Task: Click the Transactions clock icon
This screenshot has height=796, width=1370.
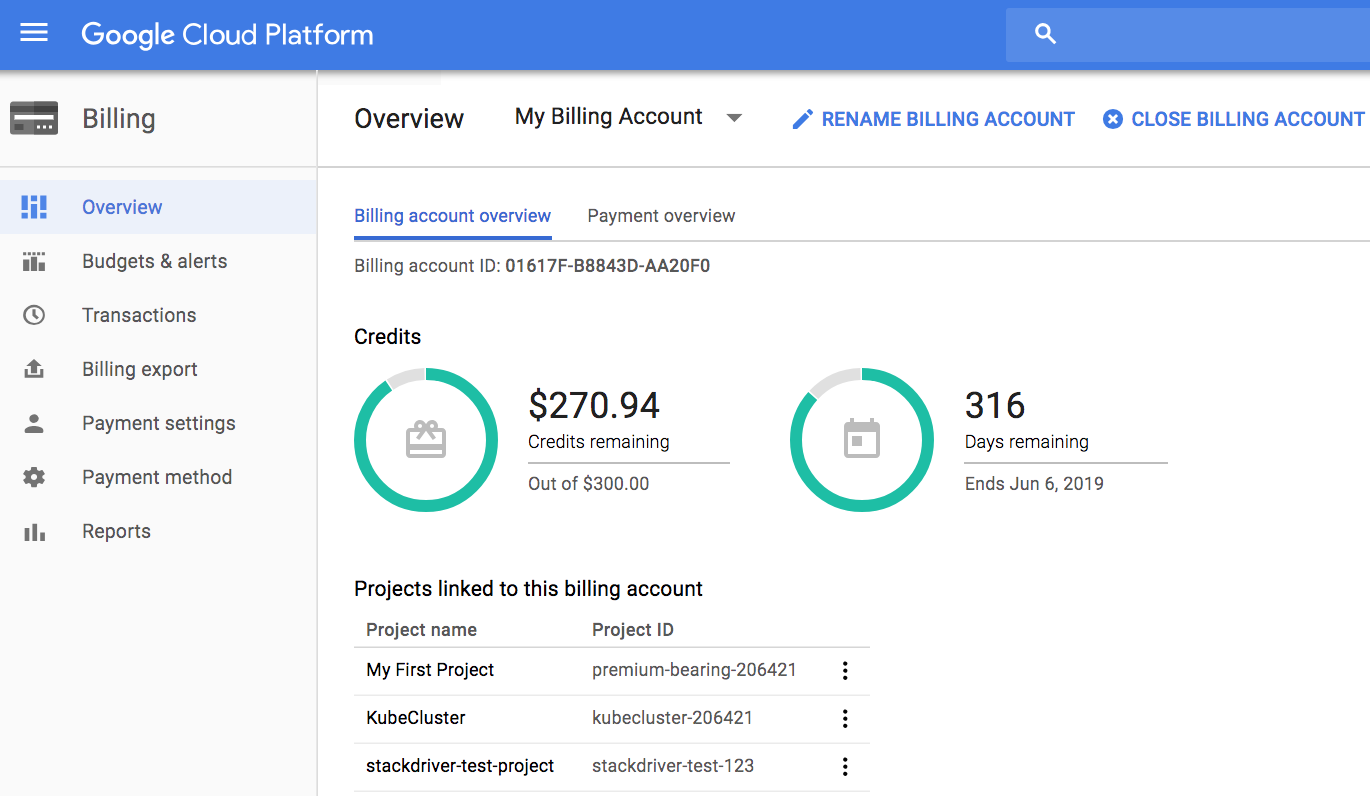Action: 34,315
